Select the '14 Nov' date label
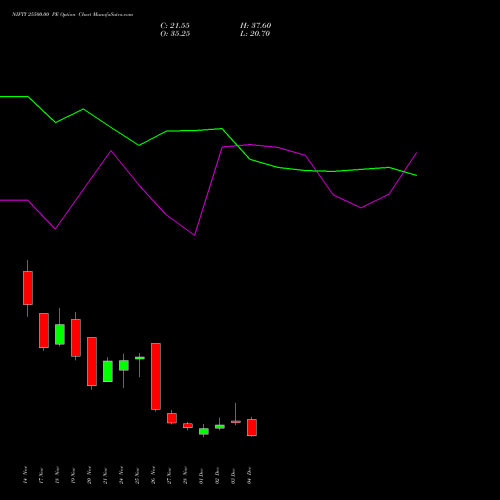500x500 pixels. click(x=25, y=475)
